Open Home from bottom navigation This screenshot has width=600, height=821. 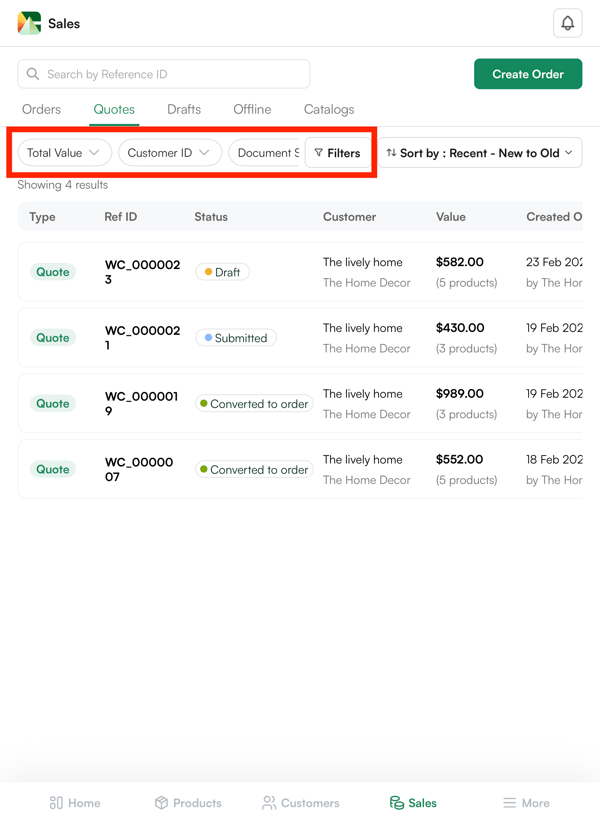[75, 802]
